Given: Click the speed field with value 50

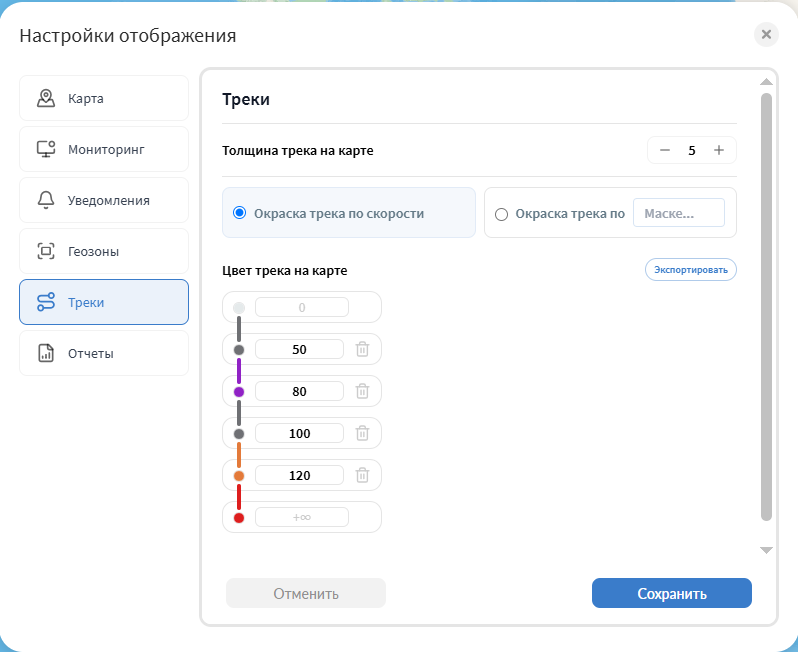Looking at the screenshot, I should coord(299,349).
